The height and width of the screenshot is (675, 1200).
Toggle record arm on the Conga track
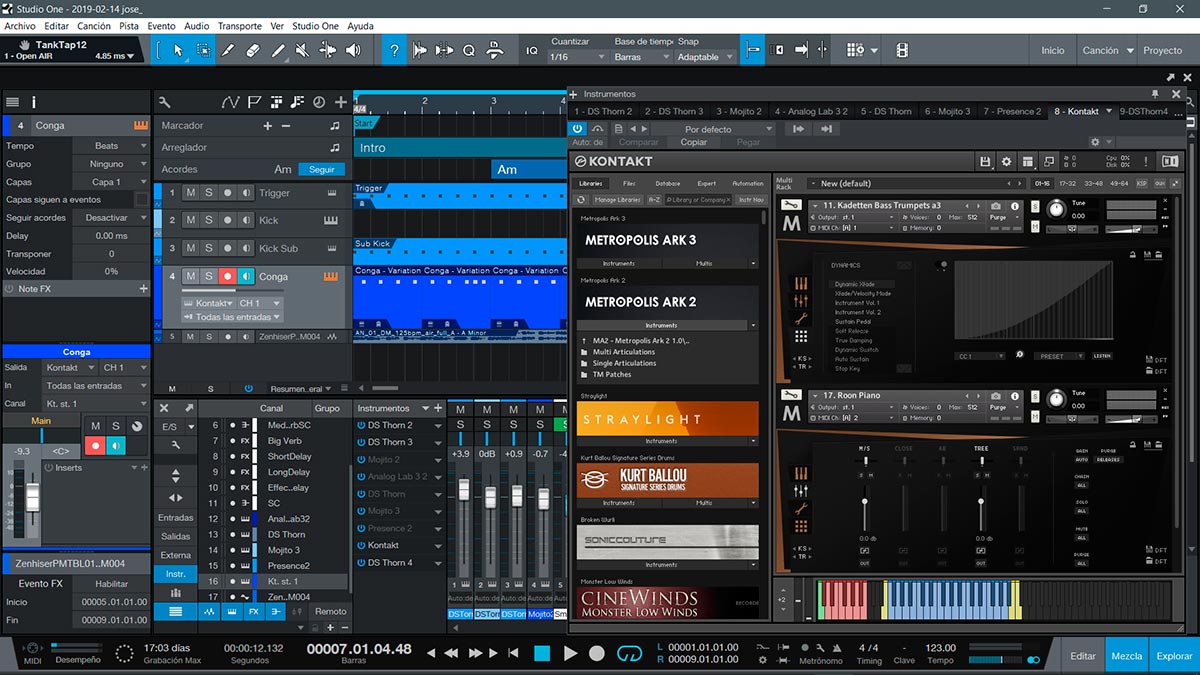point(227,276)
